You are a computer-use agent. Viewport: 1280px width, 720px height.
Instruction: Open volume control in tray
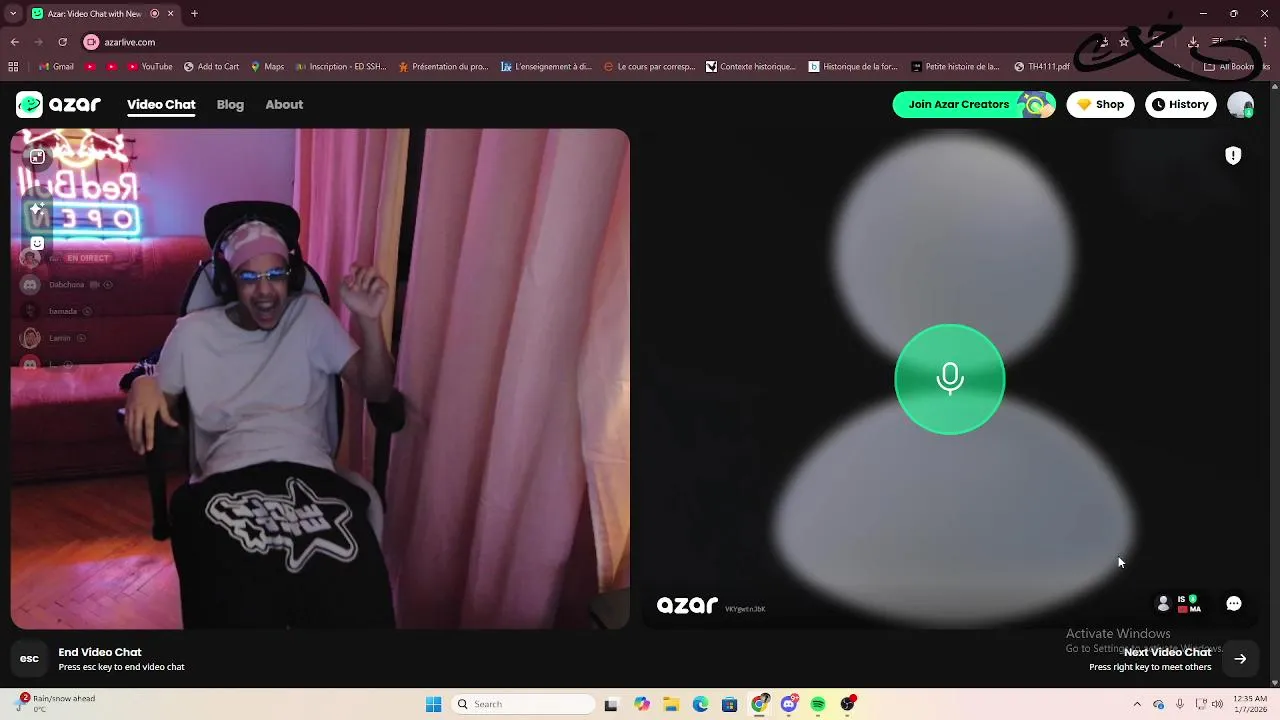click(x=1219, y=704)
